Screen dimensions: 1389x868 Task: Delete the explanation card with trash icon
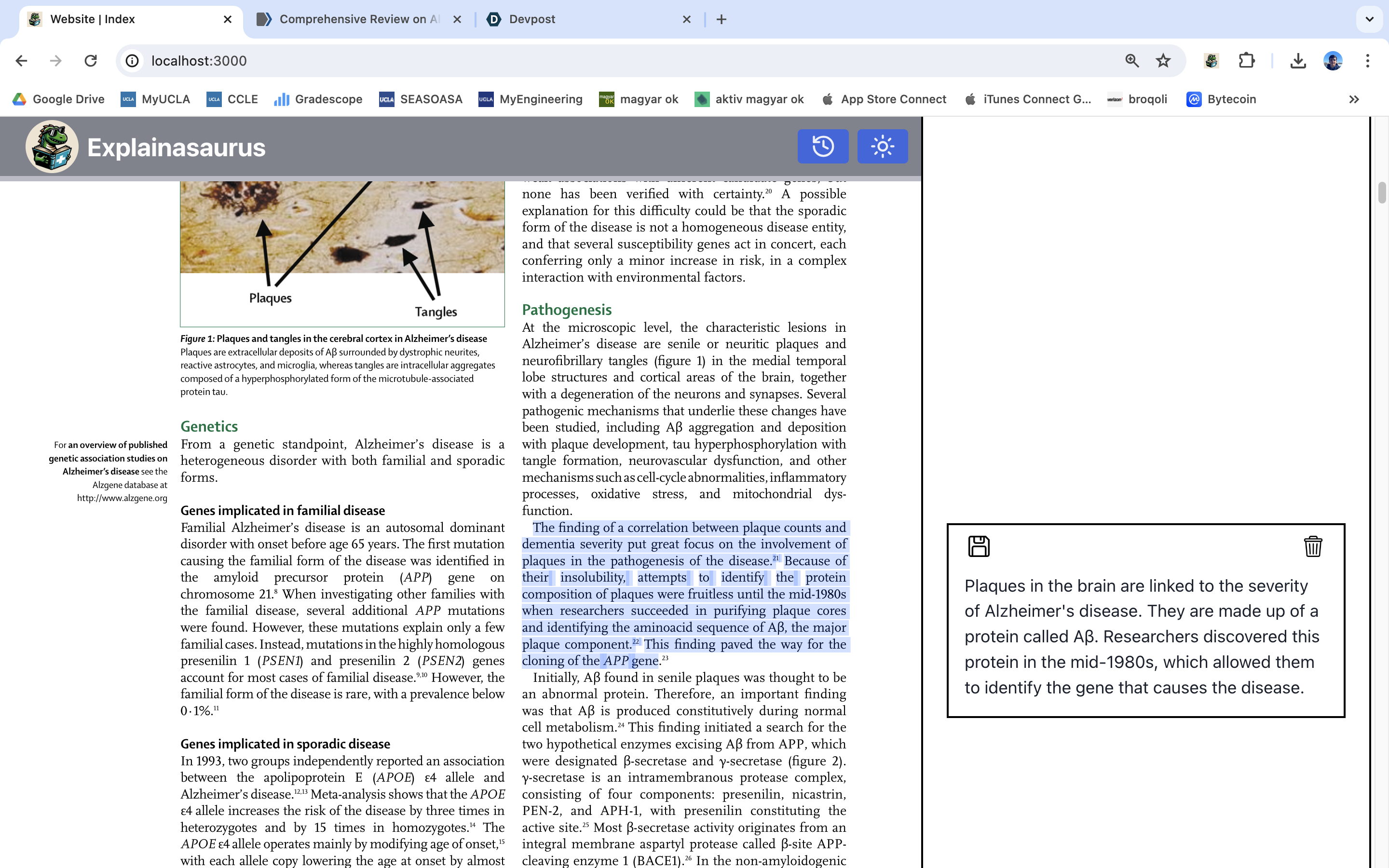1313,546
